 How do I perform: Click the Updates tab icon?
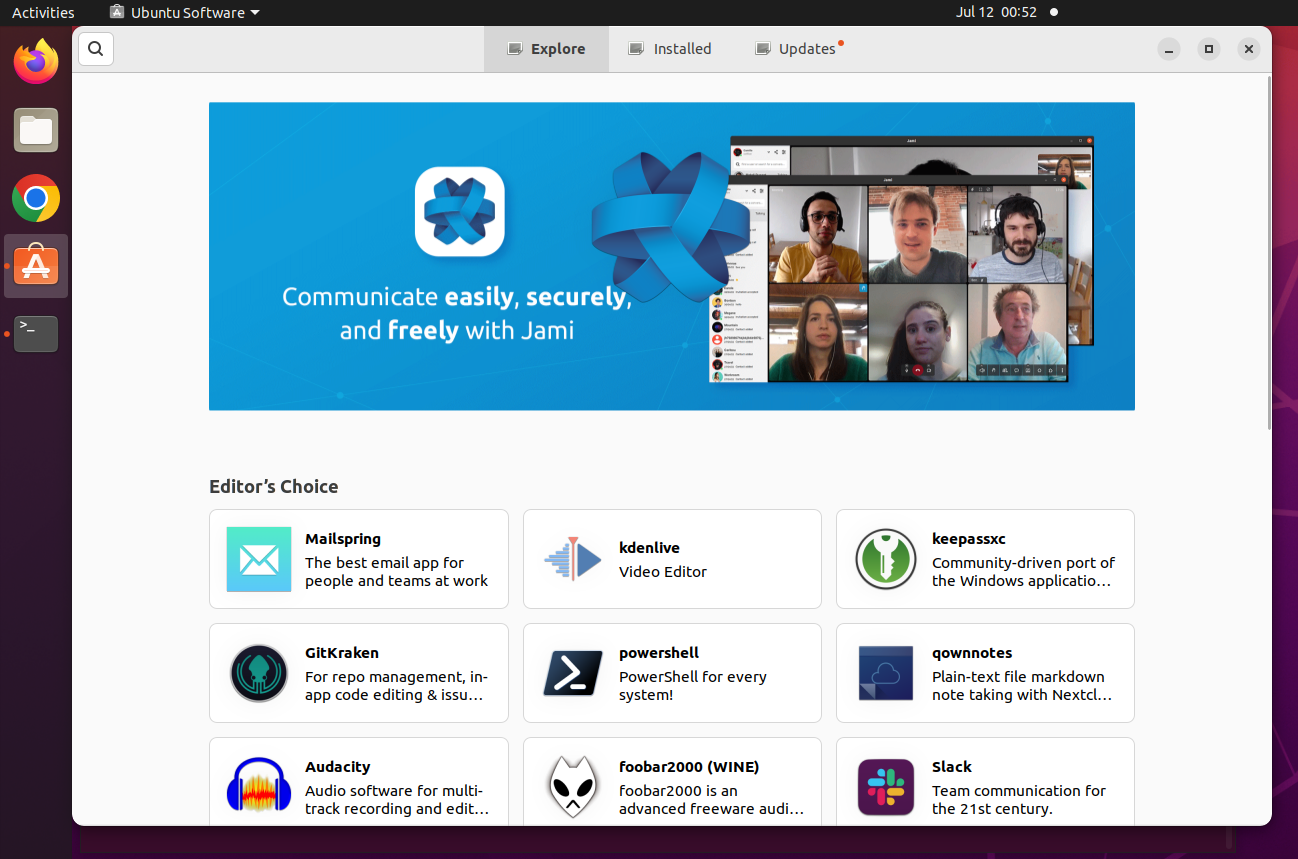pyautogui.click(x=763, y=48)
